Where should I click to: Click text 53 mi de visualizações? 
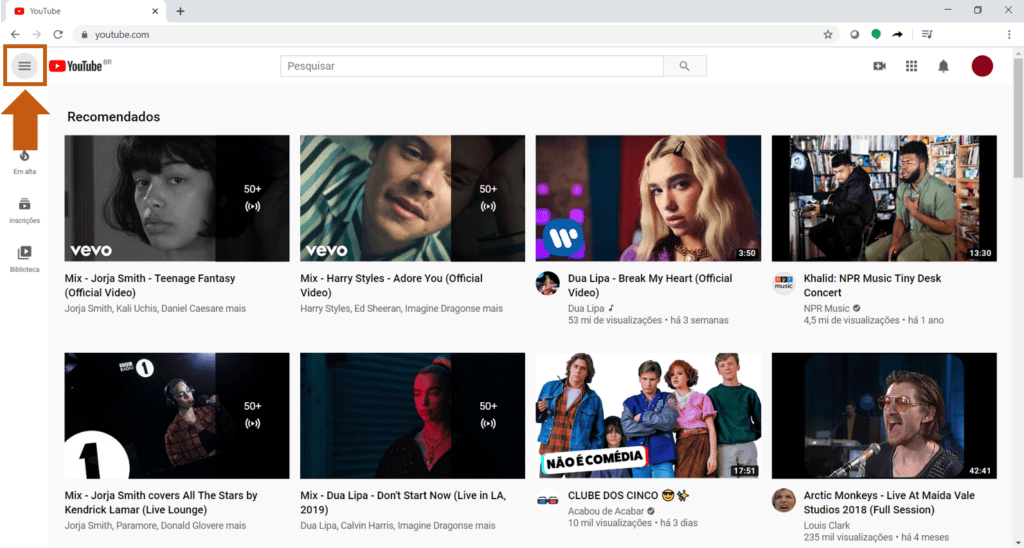tap(615, 320)
